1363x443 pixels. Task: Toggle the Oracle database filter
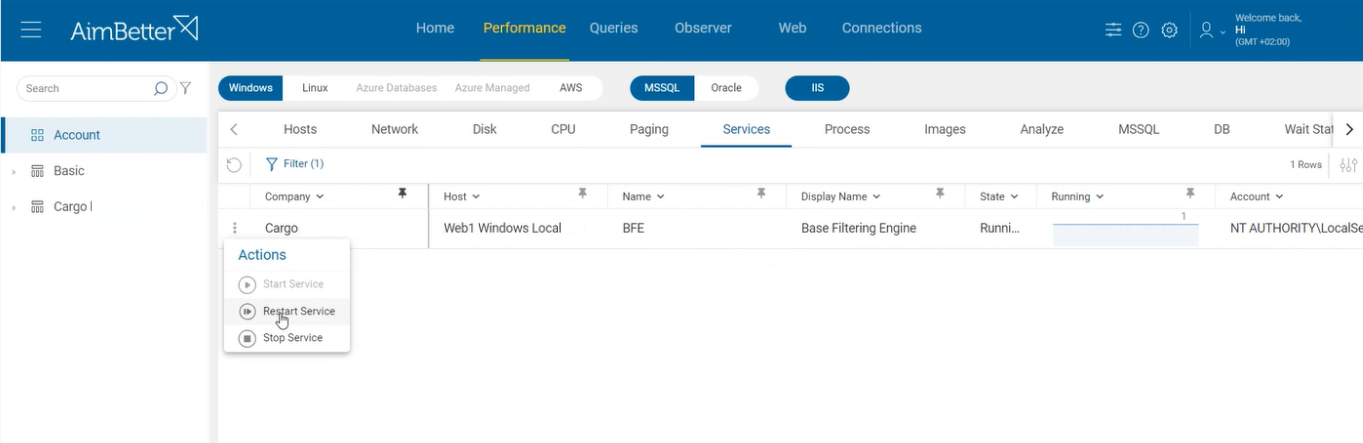pos(726,88)
